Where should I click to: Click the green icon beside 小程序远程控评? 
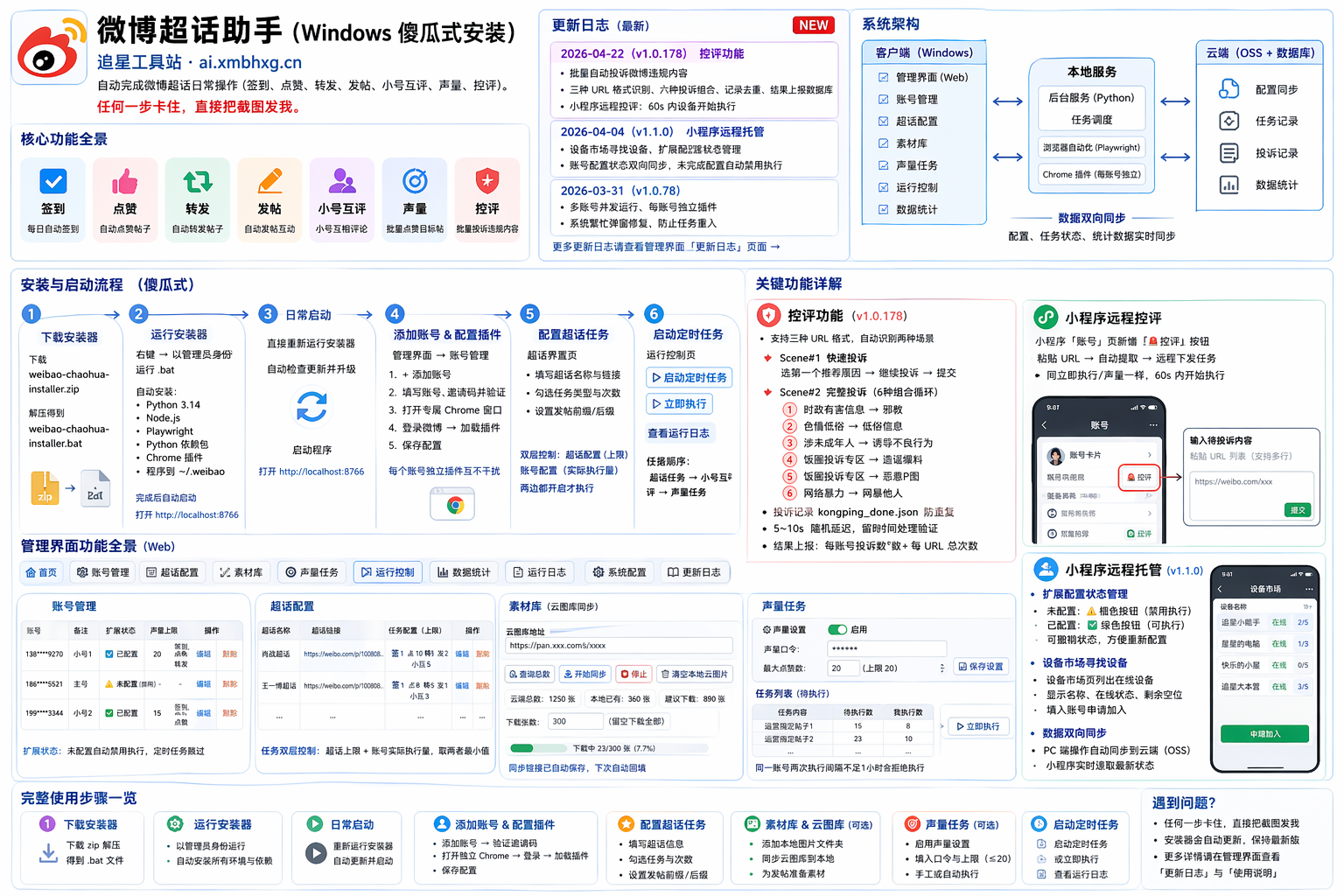click(1046, 317)
